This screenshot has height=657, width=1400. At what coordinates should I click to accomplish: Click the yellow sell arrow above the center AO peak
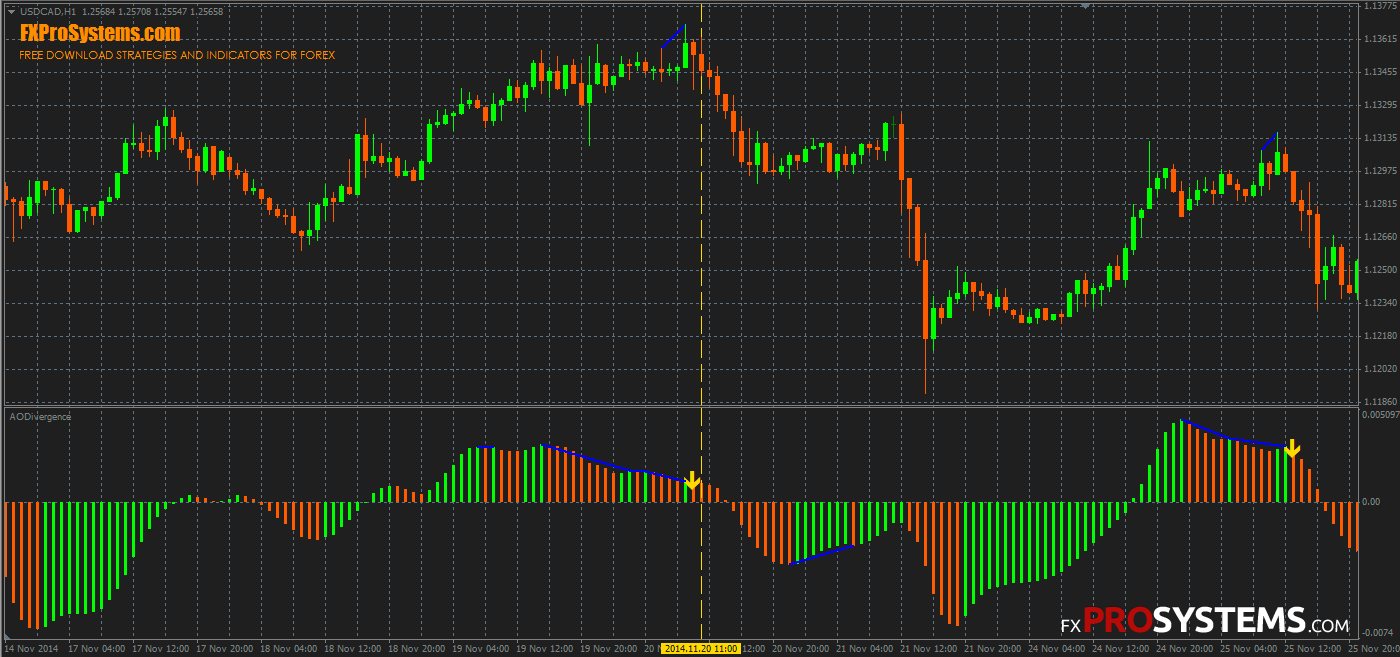click(694, 481)
